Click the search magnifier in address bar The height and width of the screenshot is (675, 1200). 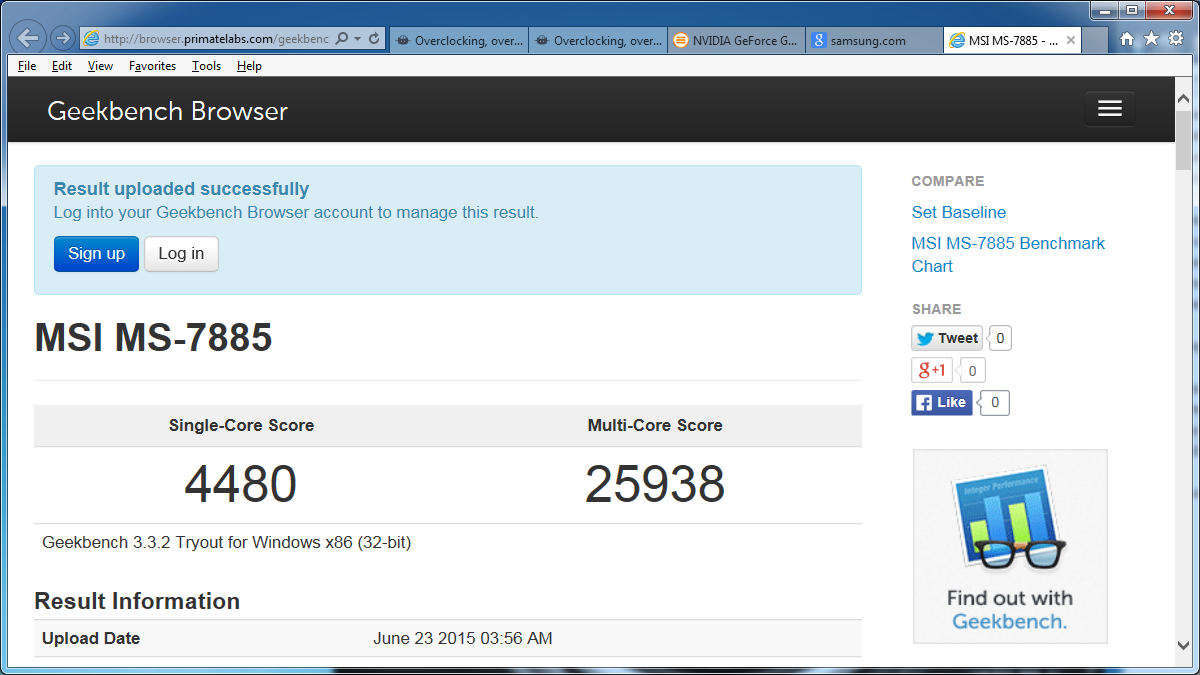click(x=341, y=39)
